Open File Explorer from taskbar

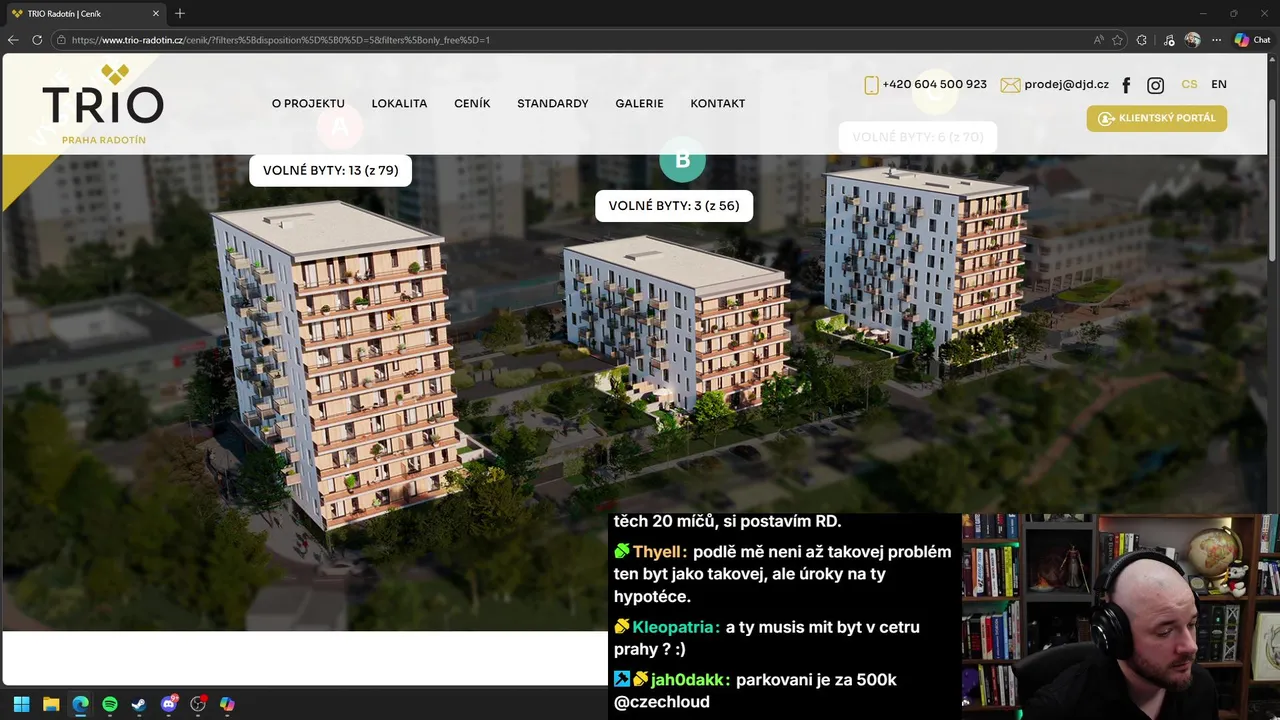point(51,704)
